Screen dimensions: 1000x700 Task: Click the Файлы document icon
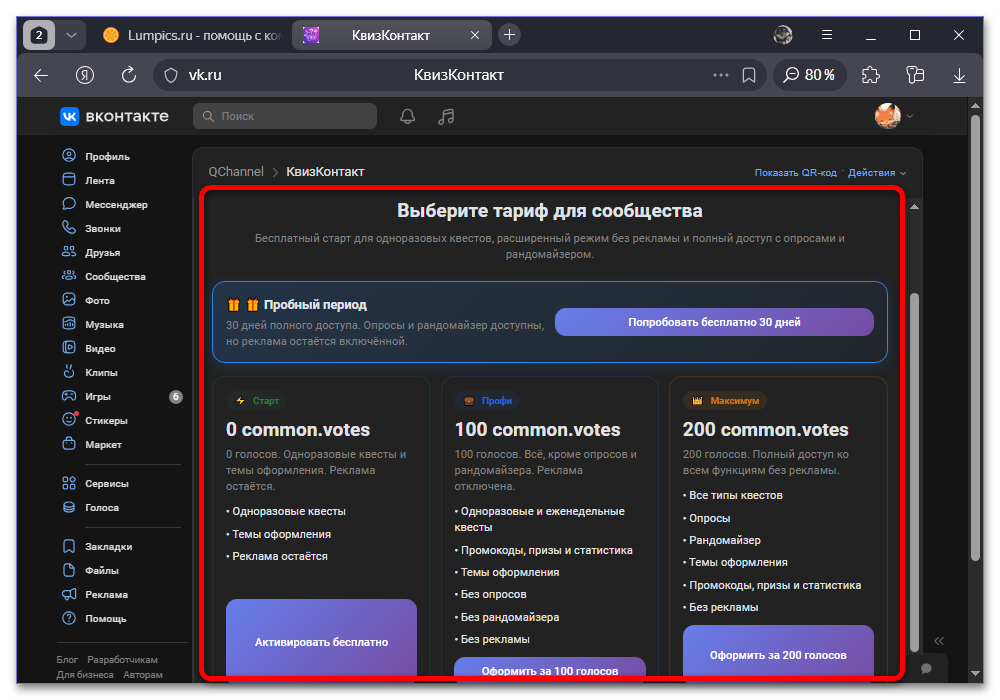point(69,570)
